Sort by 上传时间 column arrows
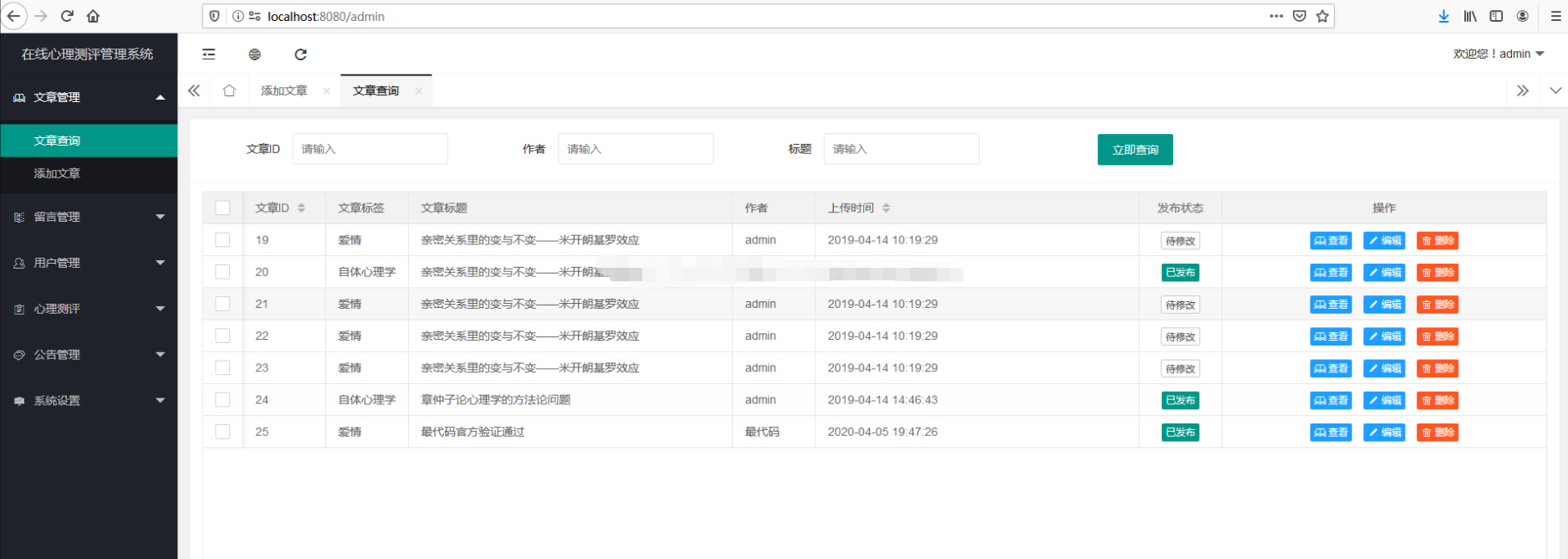Screen dimensions: 1568x559 click(886, 208)
